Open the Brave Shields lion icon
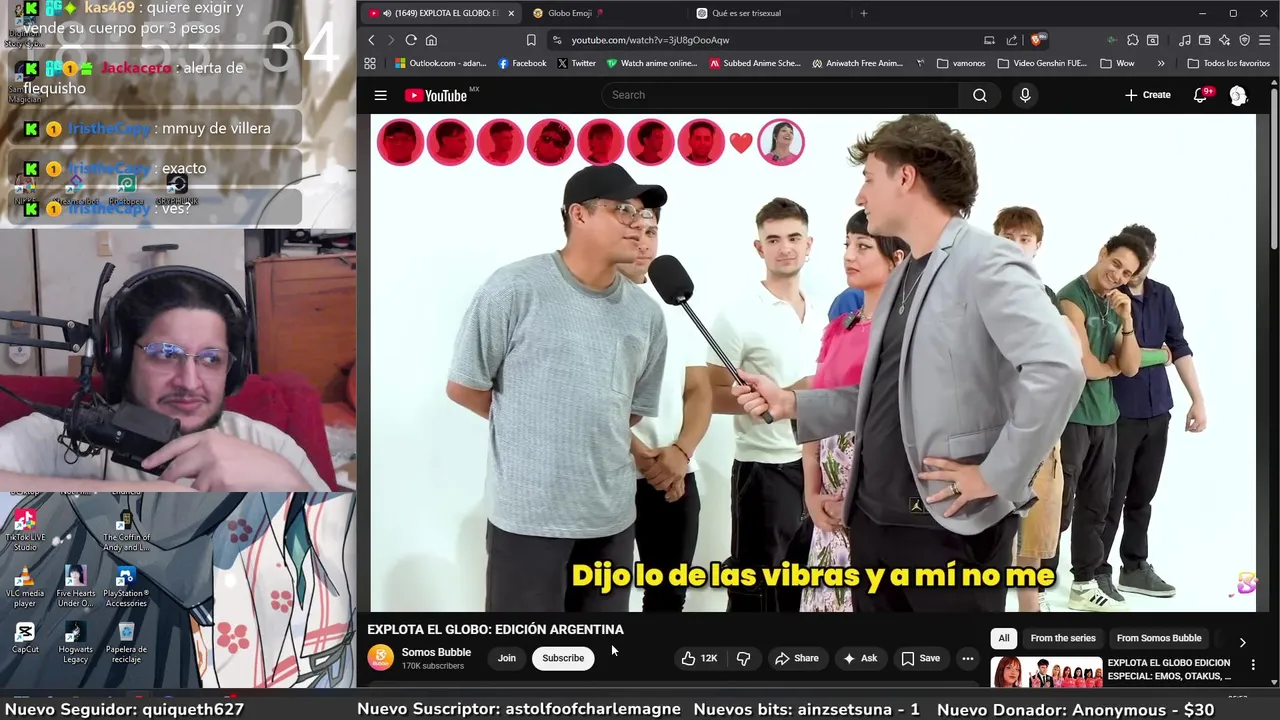 tap(1037, 40)
